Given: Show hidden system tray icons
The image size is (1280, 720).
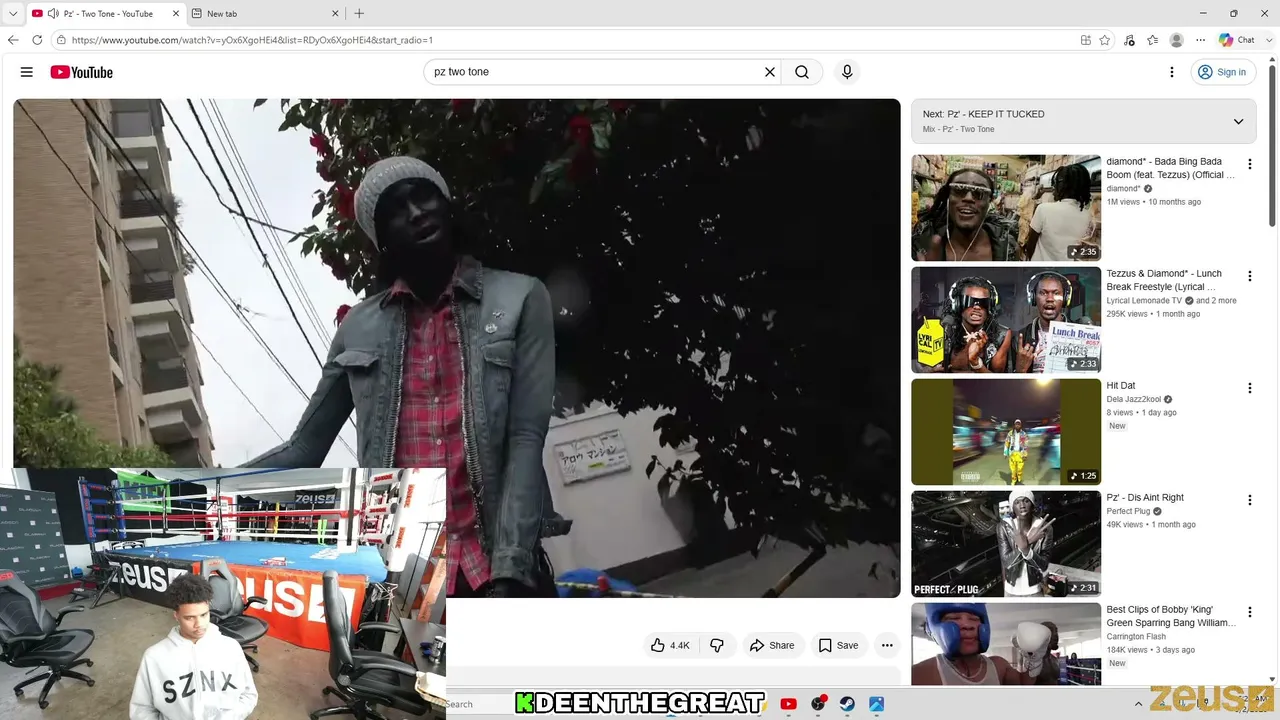Looking at the screenshot, I should pos(1138,704).
